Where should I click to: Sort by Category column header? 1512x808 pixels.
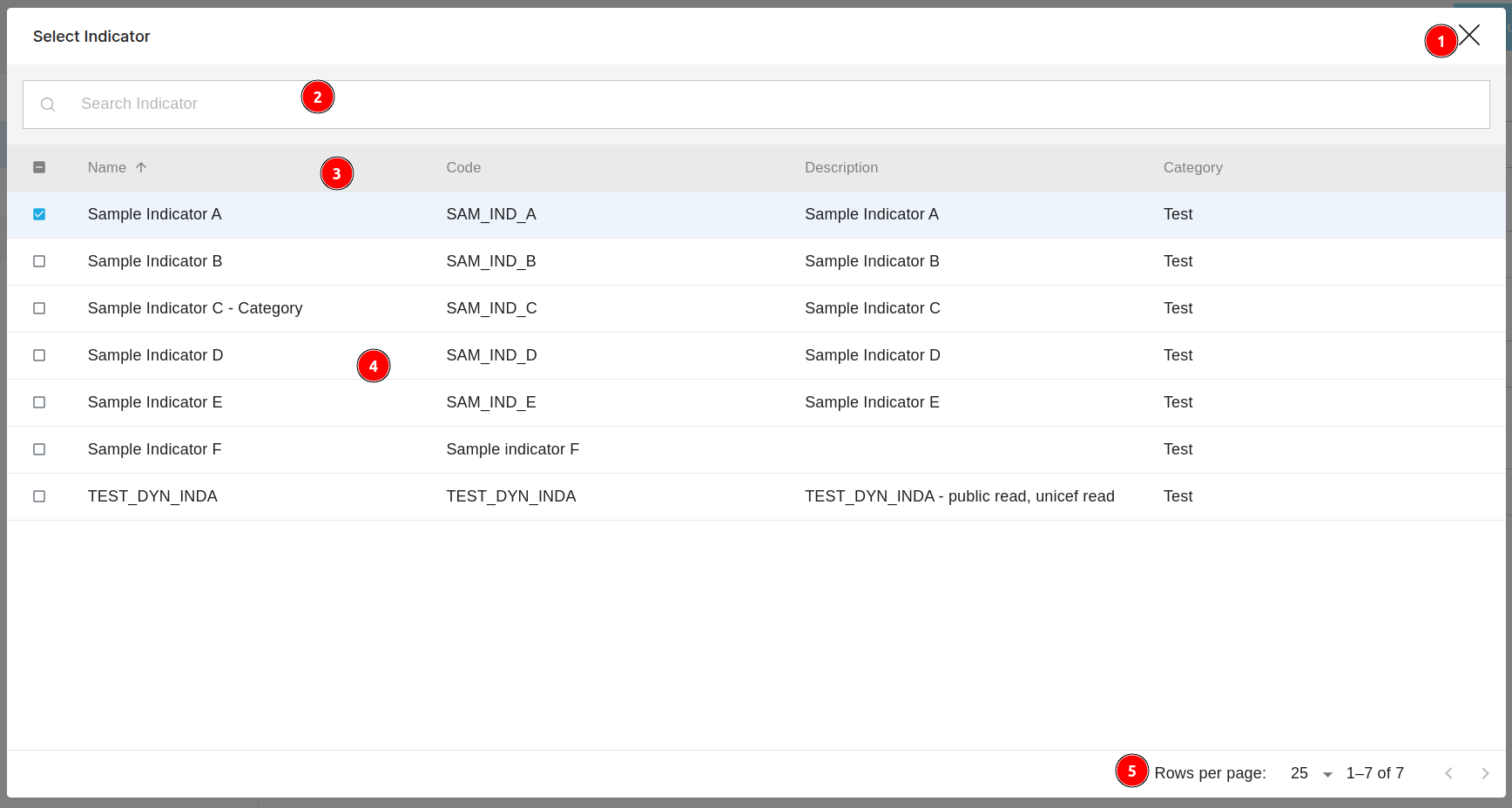coord(1193,167)
